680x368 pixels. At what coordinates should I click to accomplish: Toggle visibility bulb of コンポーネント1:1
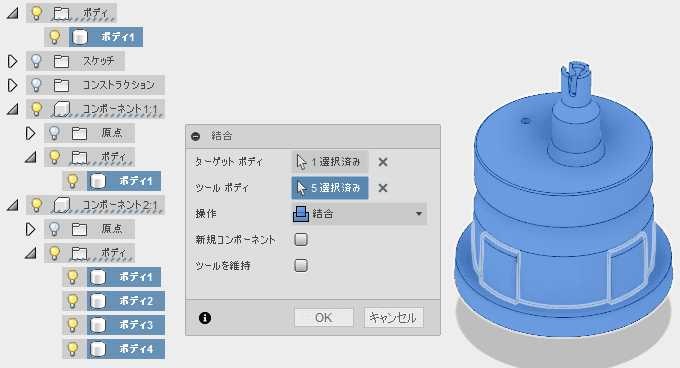[x=36, y=109]
